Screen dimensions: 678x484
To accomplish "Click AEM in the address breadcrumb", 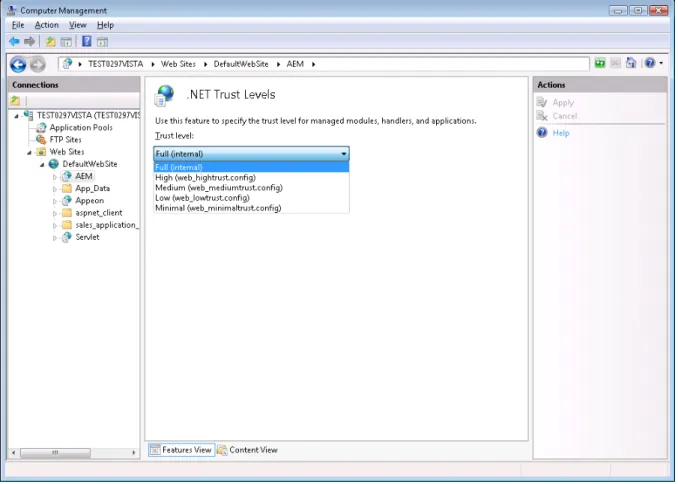I will (295, 64).
